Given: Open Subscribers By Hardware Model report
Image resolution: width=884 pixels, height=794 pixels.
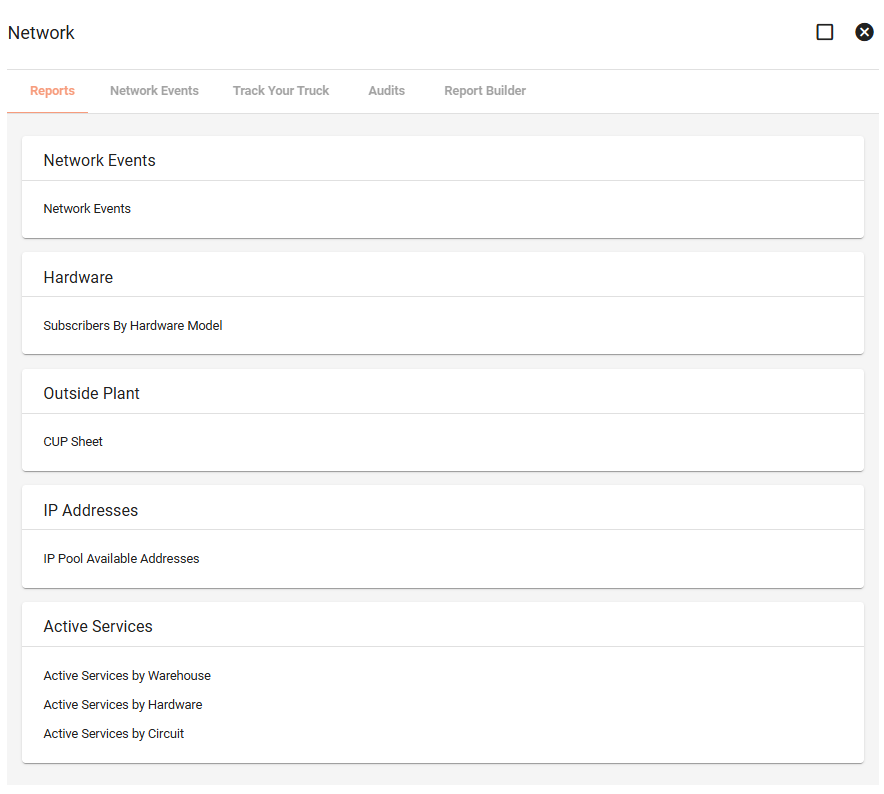Looking at the screenshot, I should pyautogui.click(x=132, y=325).
